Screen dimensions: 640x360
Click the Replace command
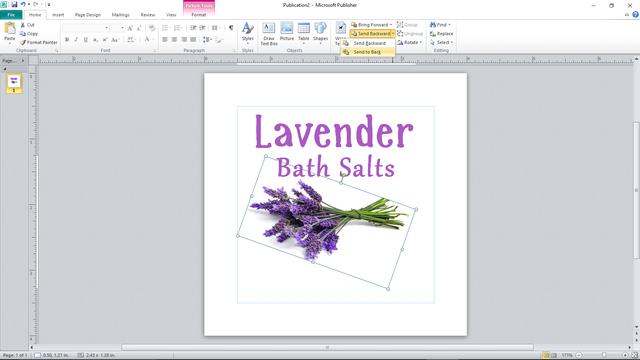coord(442,33)
